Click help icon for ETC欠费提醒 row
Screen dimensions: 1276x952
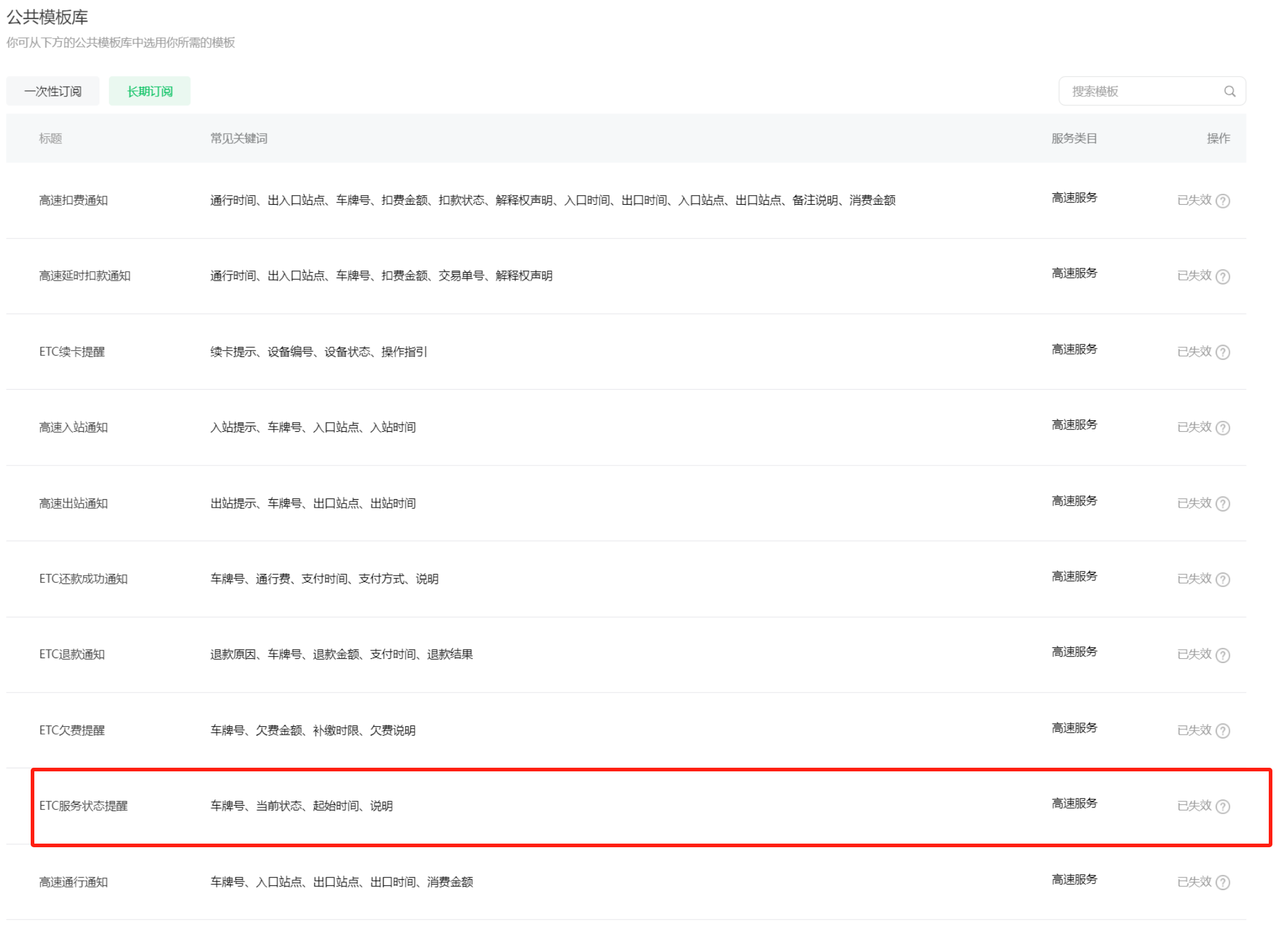1222,730
